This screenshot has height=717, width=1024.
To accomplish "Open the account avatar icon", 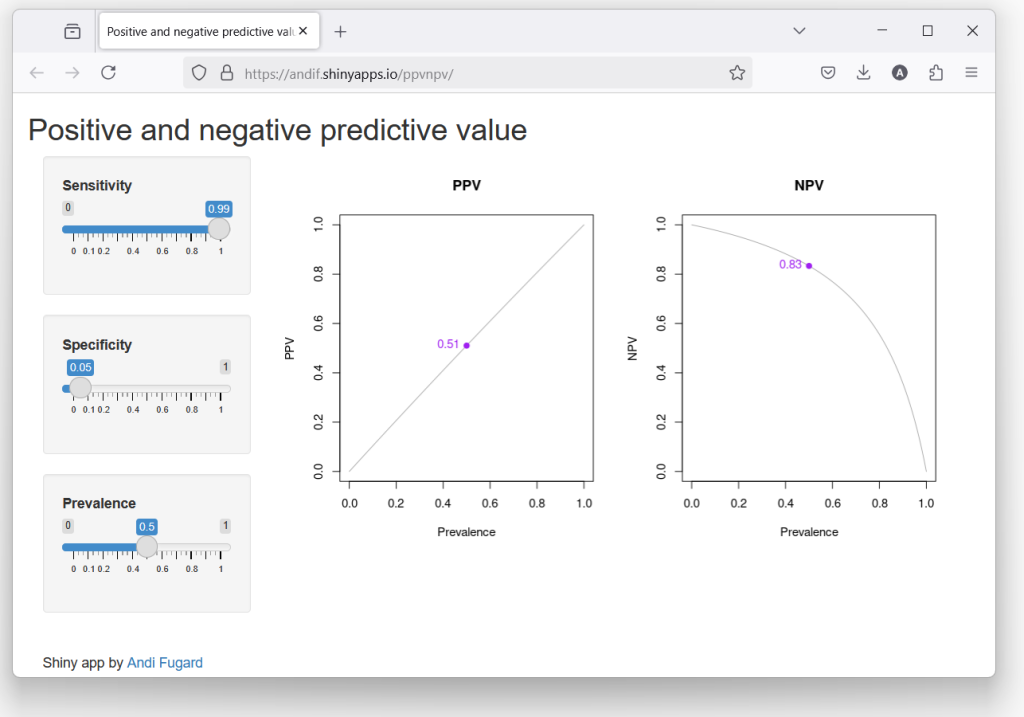I will coord(899,72).
